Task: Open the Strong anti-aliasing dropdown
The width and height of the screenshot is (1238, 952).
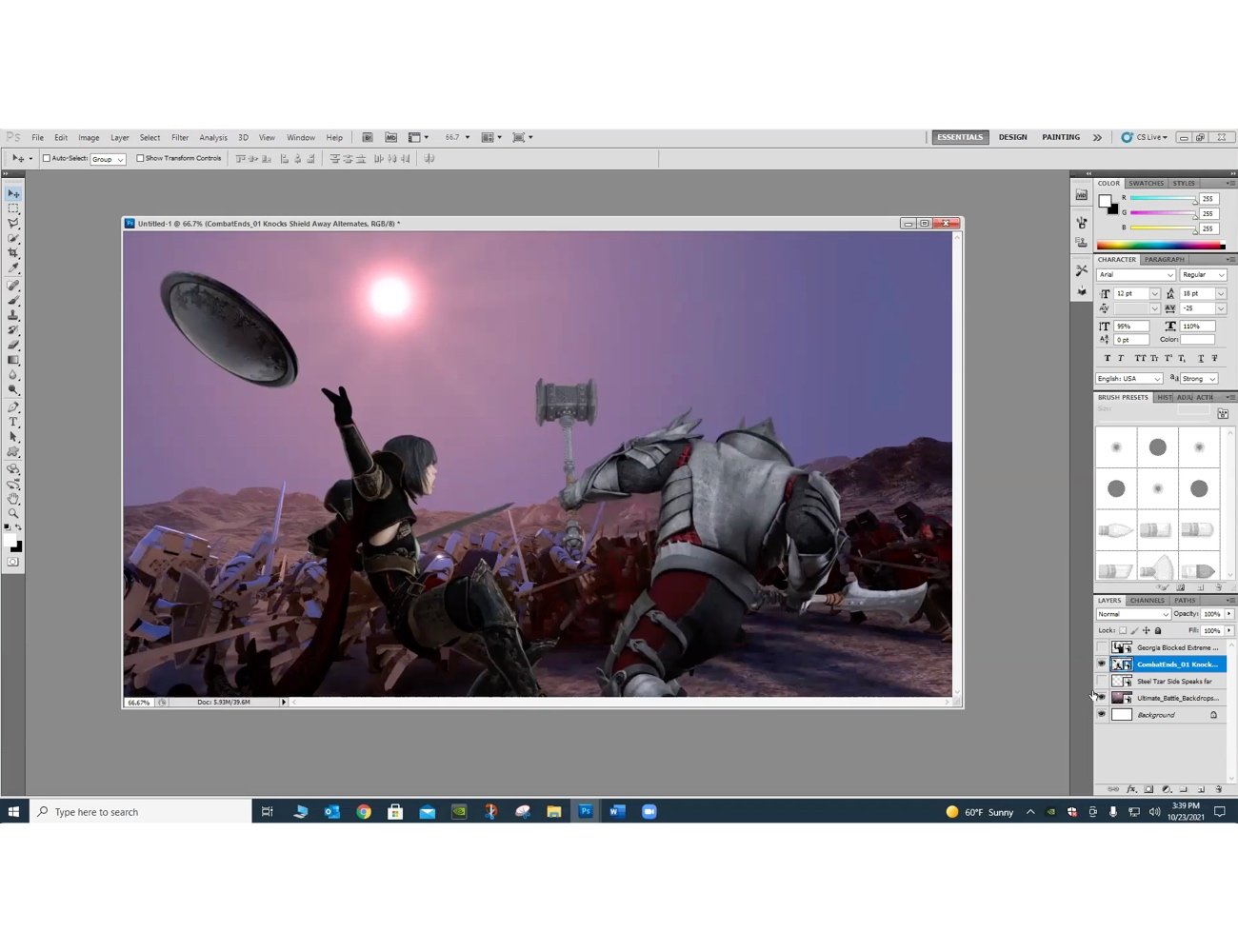Action: pyautogui.click(x=1200, y=379)
